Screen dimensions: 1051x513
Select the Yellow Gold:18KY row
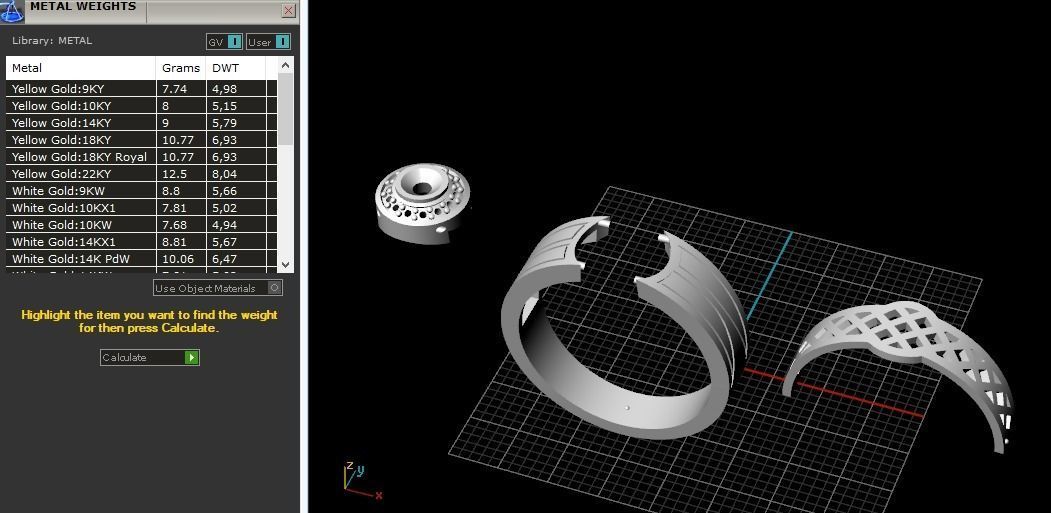[x=141, y=139]
